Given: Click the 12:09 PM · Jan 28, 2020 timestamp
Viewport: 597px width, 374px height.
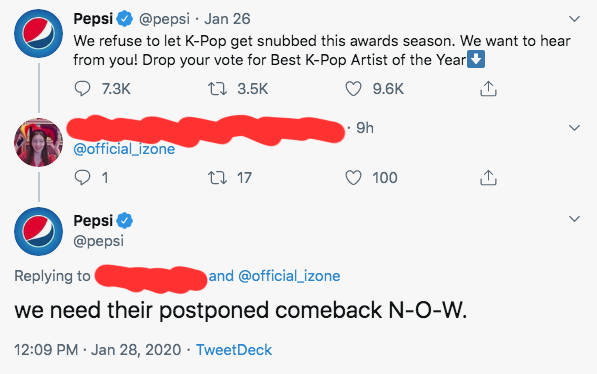Looking at the screenshot, I should (97, 350).
